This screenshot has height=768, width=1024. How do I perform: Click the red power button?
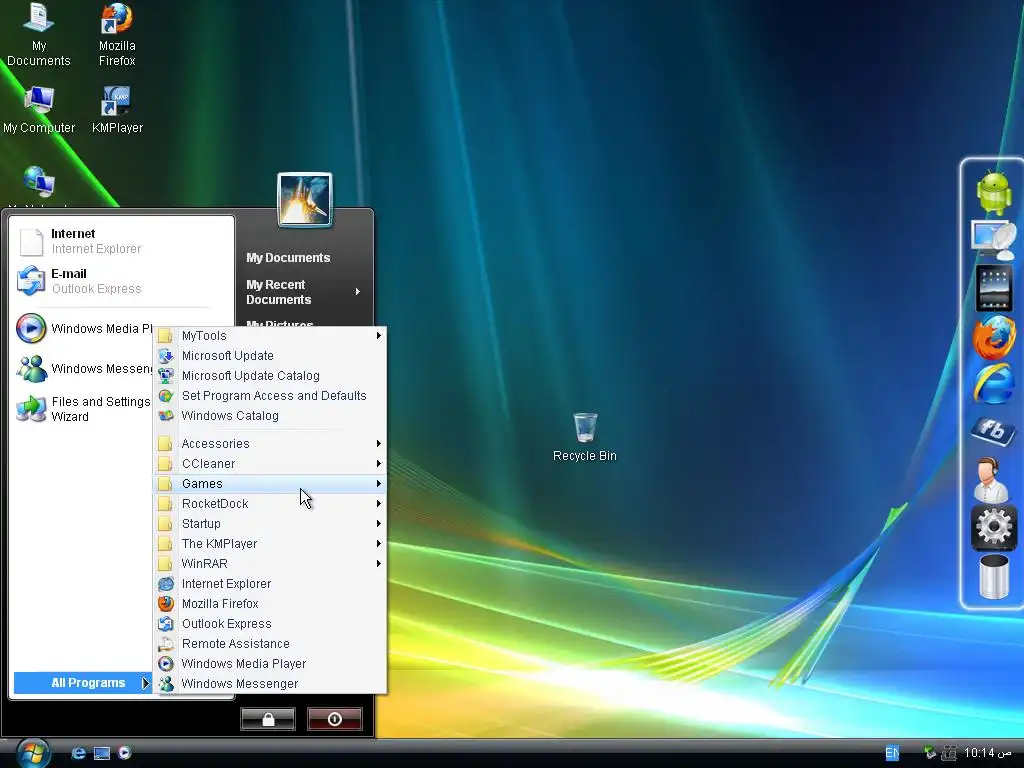point(334,719)
